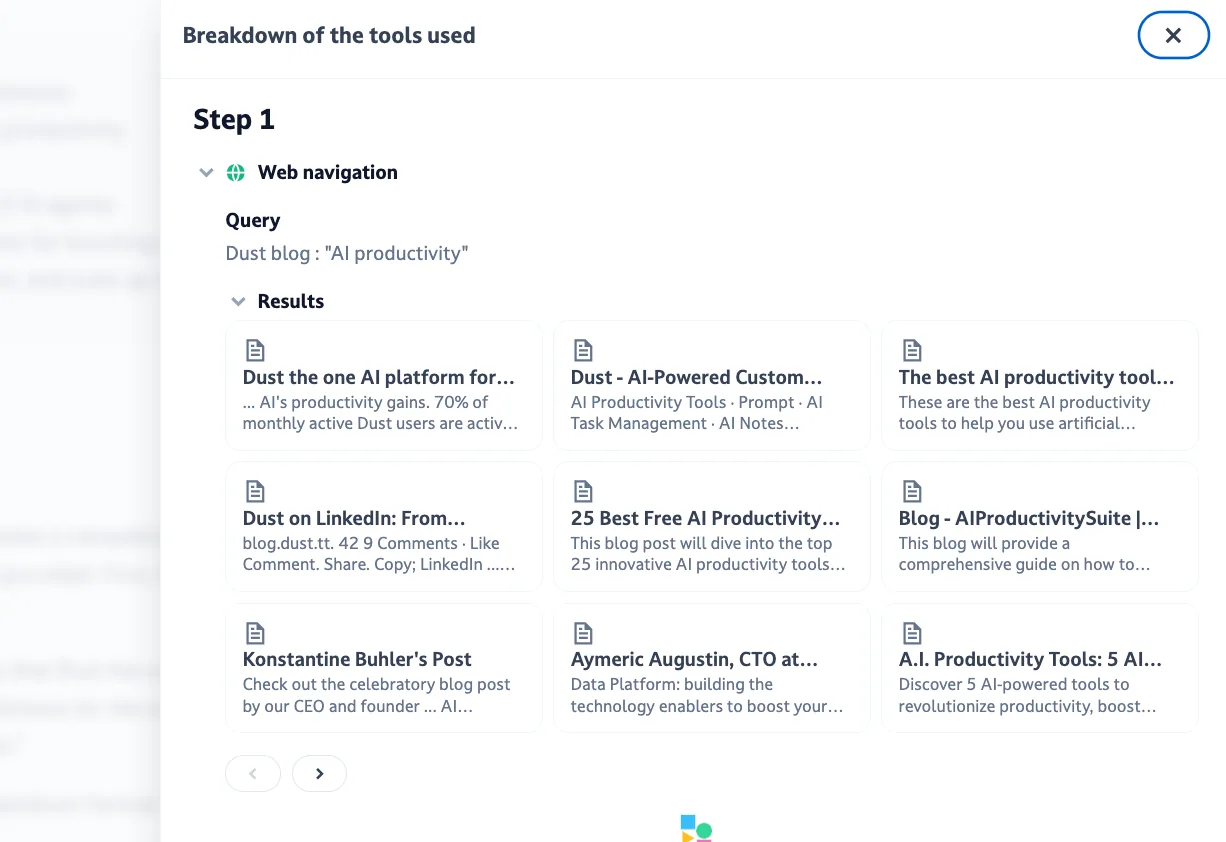Open 'Dust on LinkedIn: From...' result title
This screenshot has height=842, width=1226.
[354, 519]
